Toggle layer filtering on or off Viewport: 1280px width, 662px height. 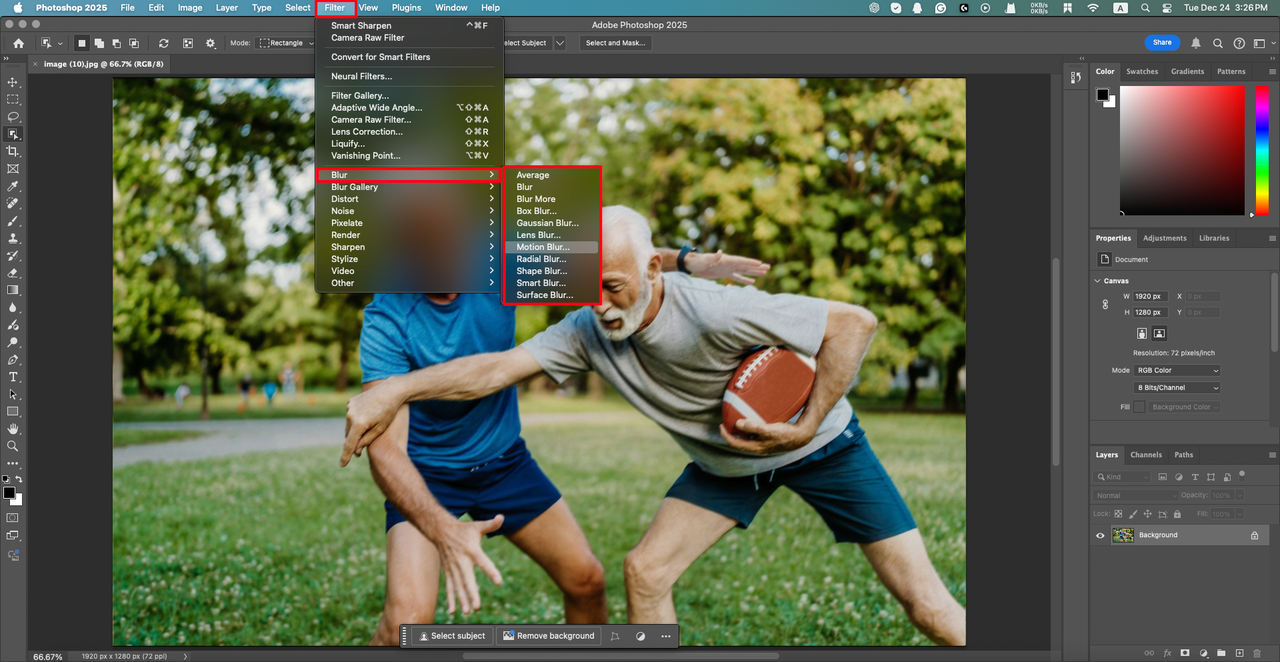coord(1242,475)
